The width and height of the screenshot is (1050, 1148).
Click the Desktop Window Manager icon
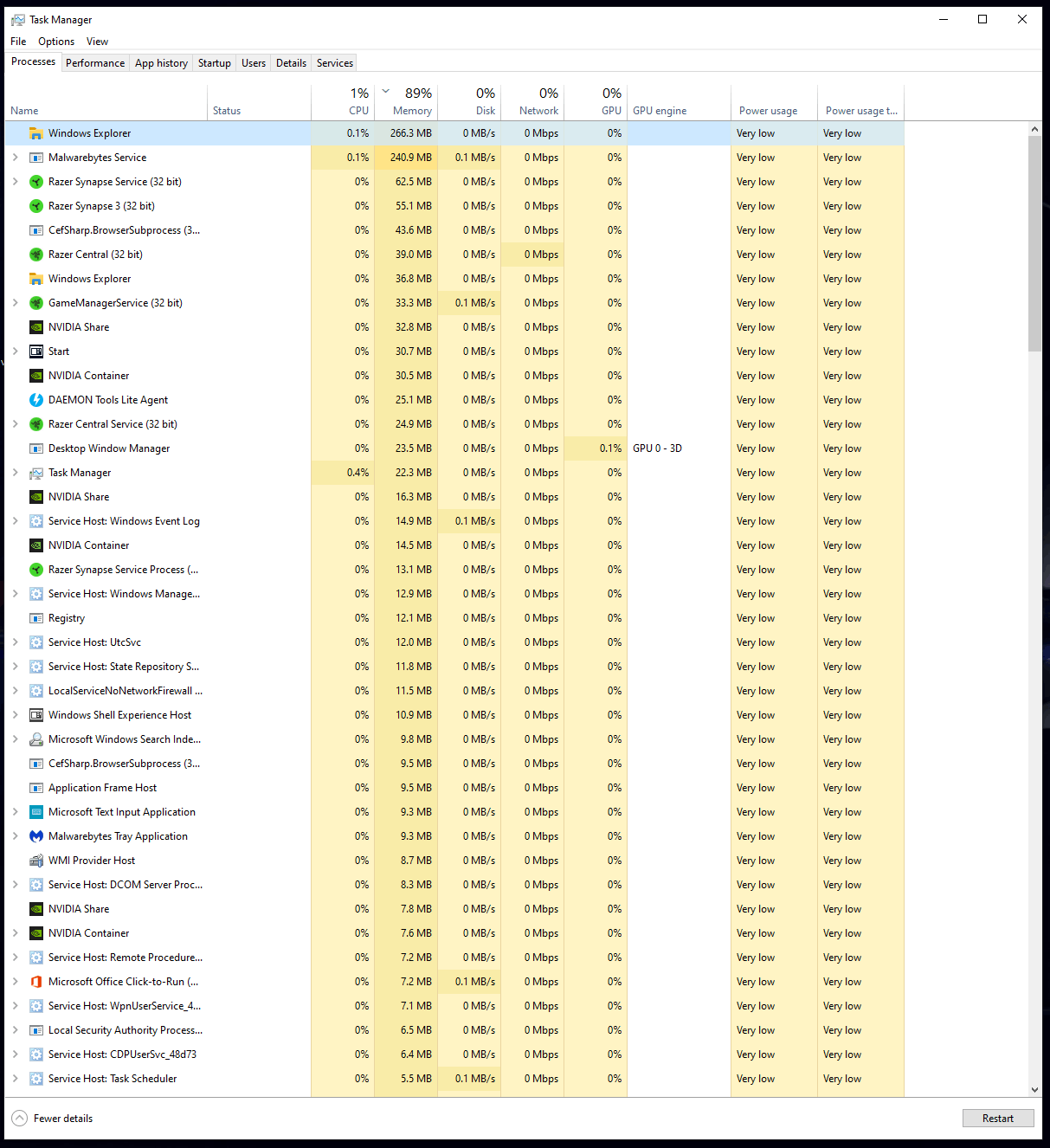36,448
